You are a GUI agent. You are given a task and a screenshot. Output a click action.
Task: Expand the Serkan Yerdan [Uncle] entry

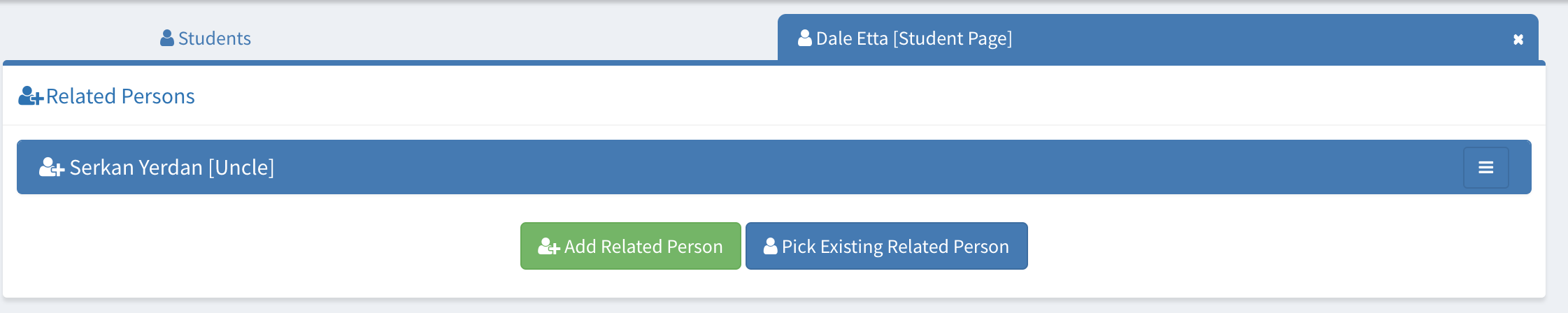(774, 167)
